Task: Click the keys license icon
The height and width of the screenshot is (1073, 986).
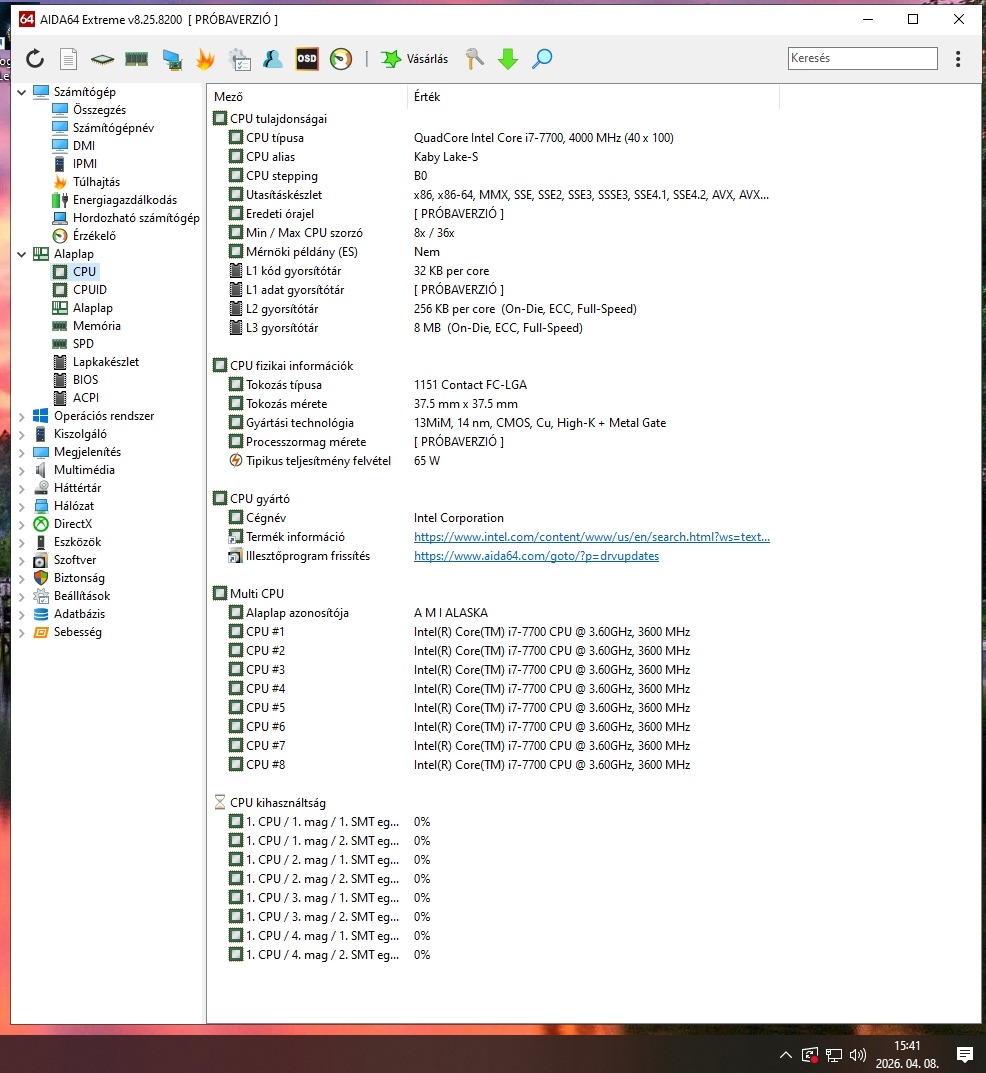Action: pyautogui.click(x=474, y=59)
